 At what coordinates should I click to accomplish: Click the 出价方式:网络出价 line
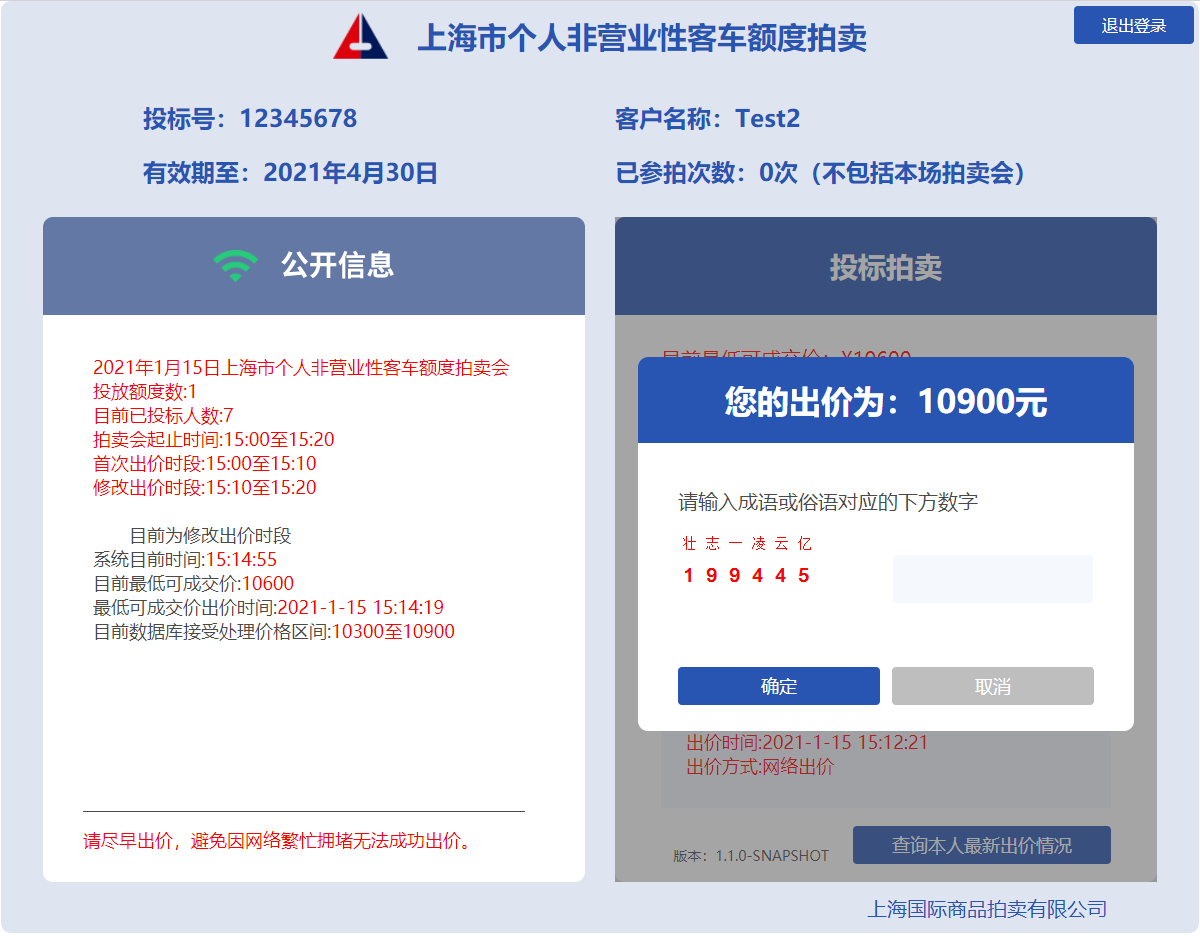760,767
